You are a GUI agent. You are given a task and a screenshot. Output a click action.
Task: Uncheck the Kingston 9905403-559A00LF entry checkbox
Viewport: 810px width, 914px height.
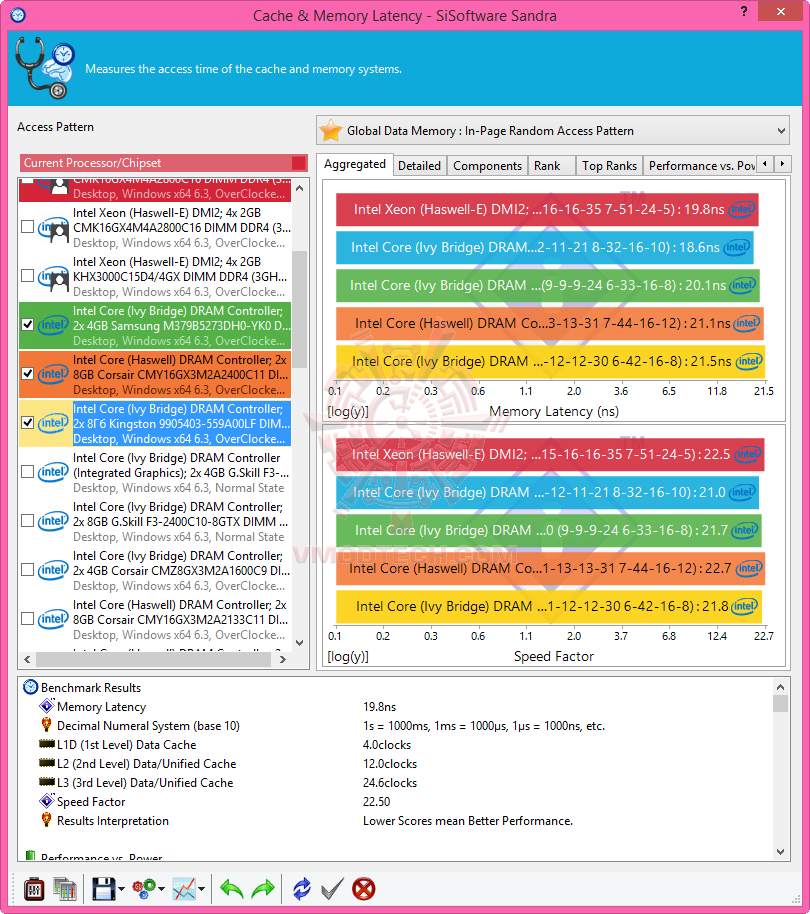click(x=27, y=422)
